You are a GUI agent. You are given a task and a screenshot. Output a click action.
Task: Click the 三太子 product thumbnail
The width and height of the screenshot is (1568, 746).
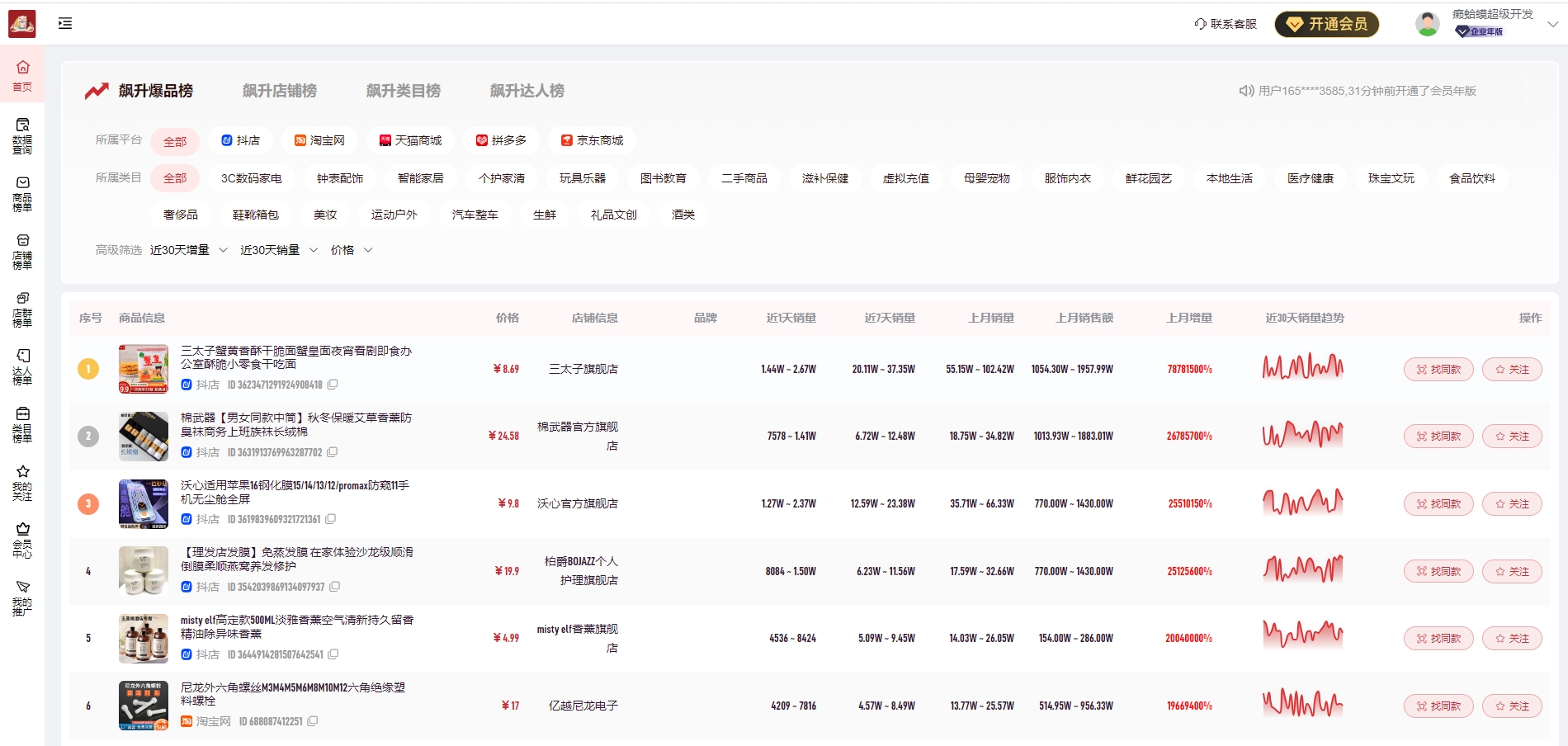pyautogui.click(x=143, y=369)
